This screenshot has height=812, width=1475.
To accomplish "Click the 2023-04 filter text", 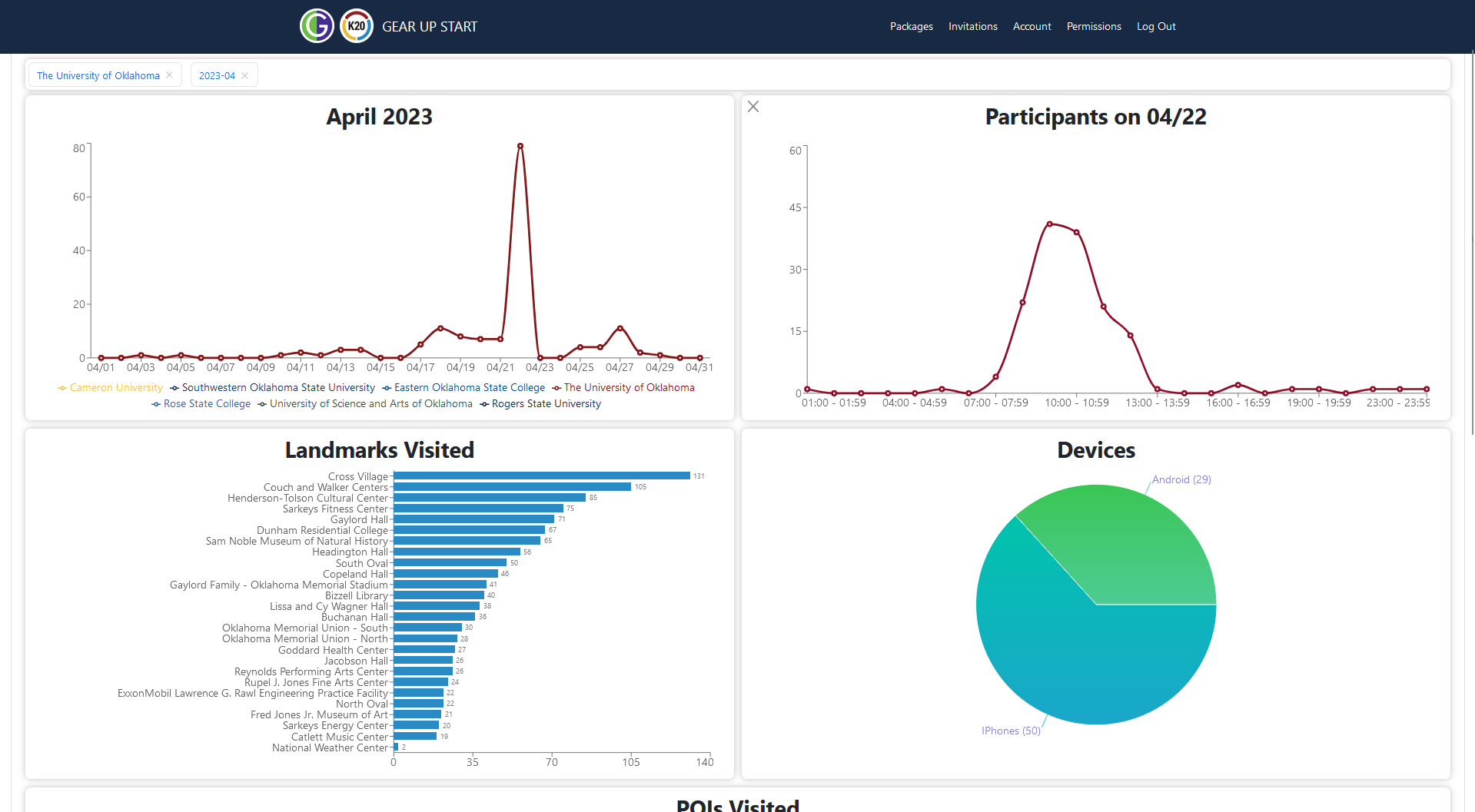I will (x=217, y=75).
